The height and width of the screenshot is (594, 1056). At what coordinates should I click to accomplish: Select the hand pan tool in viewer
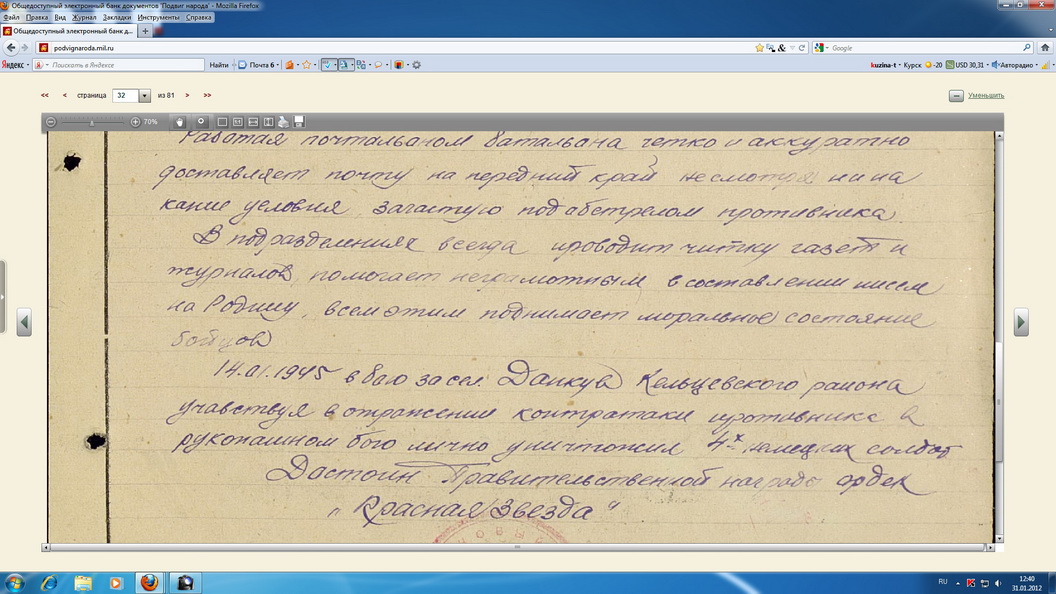(x=179, y=122)
